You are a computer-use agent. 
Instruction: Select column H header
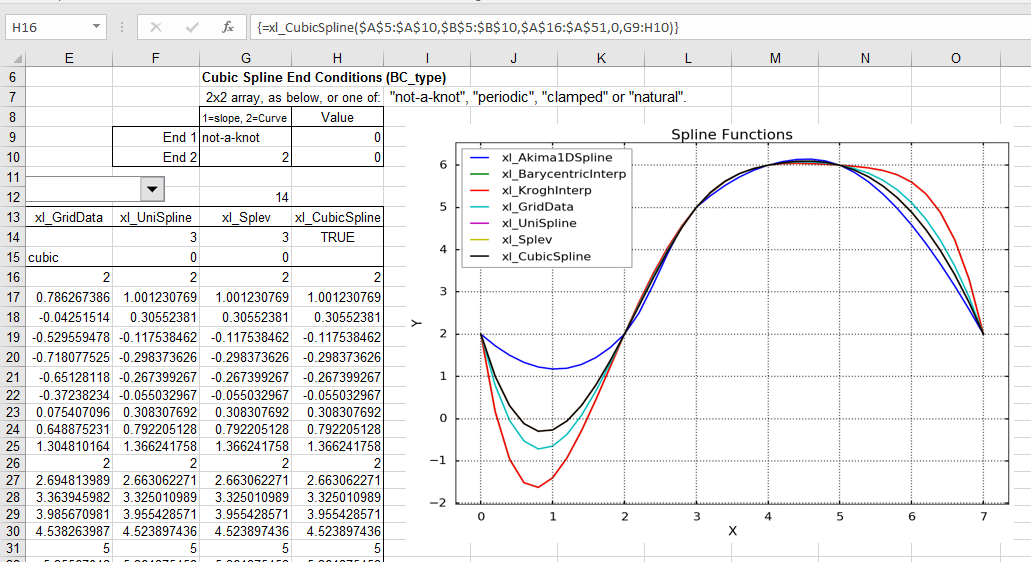337,58
